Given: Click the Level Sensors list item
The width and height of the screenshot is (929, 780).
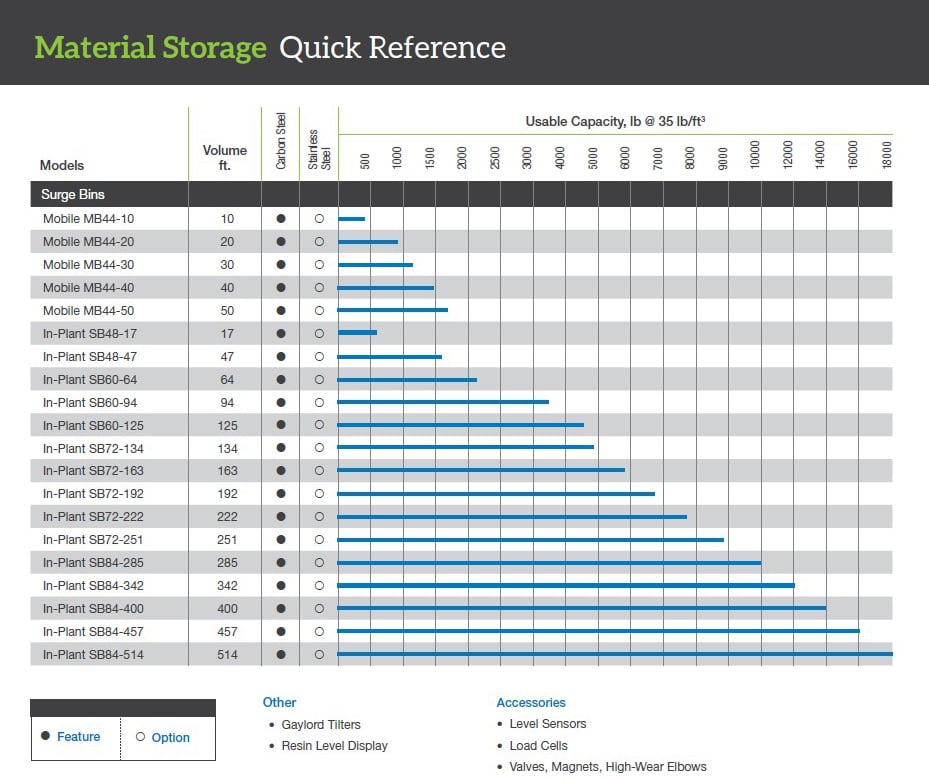Looking at the screenshot, I should click(547, 724).
